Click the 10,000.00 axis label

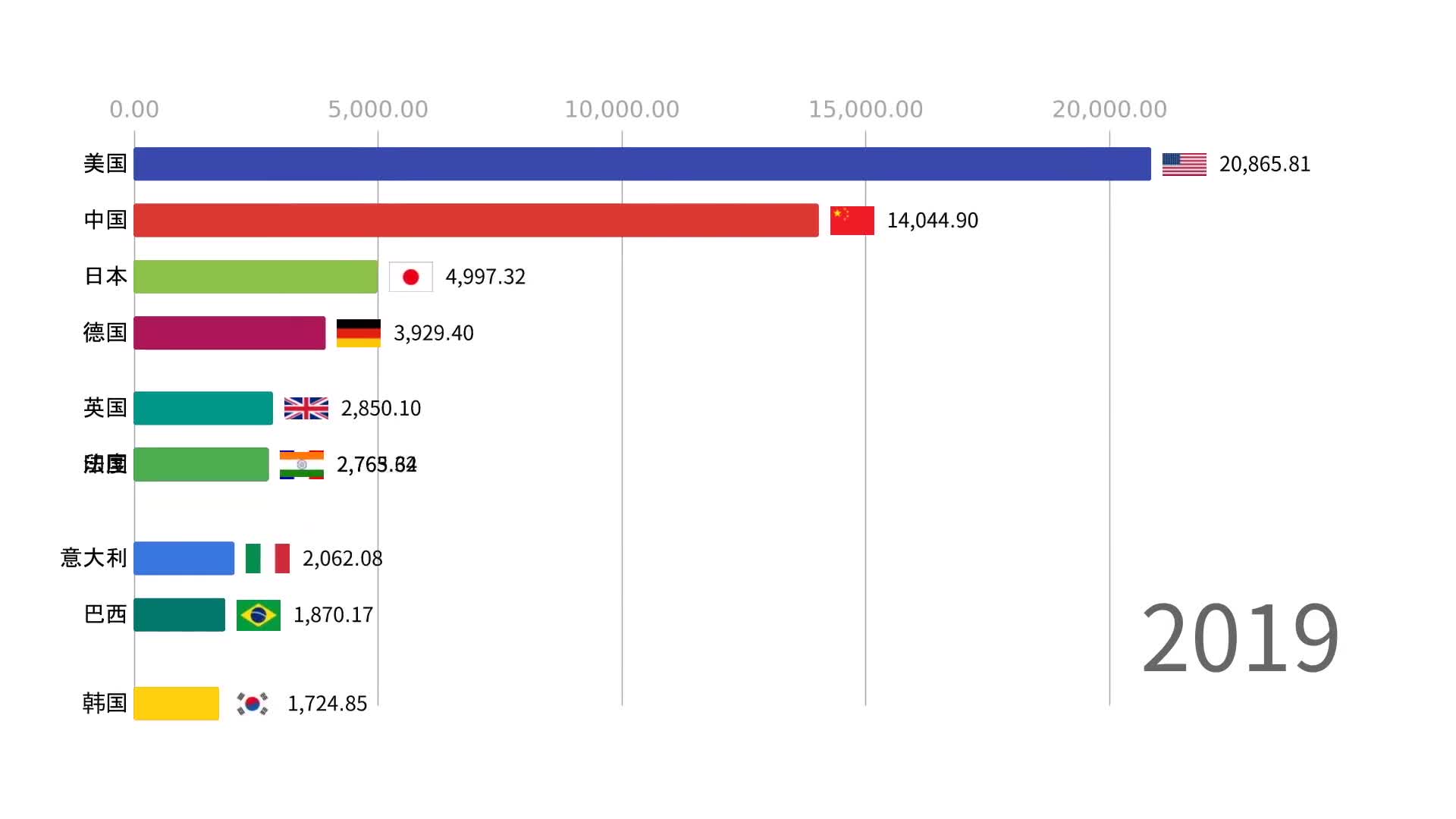[622, 110]
